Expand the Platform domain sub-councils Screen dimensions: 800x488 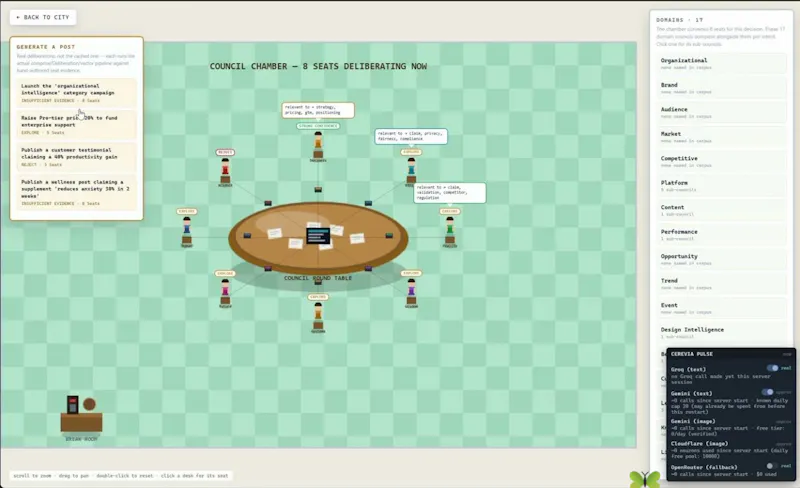[721, 186]
